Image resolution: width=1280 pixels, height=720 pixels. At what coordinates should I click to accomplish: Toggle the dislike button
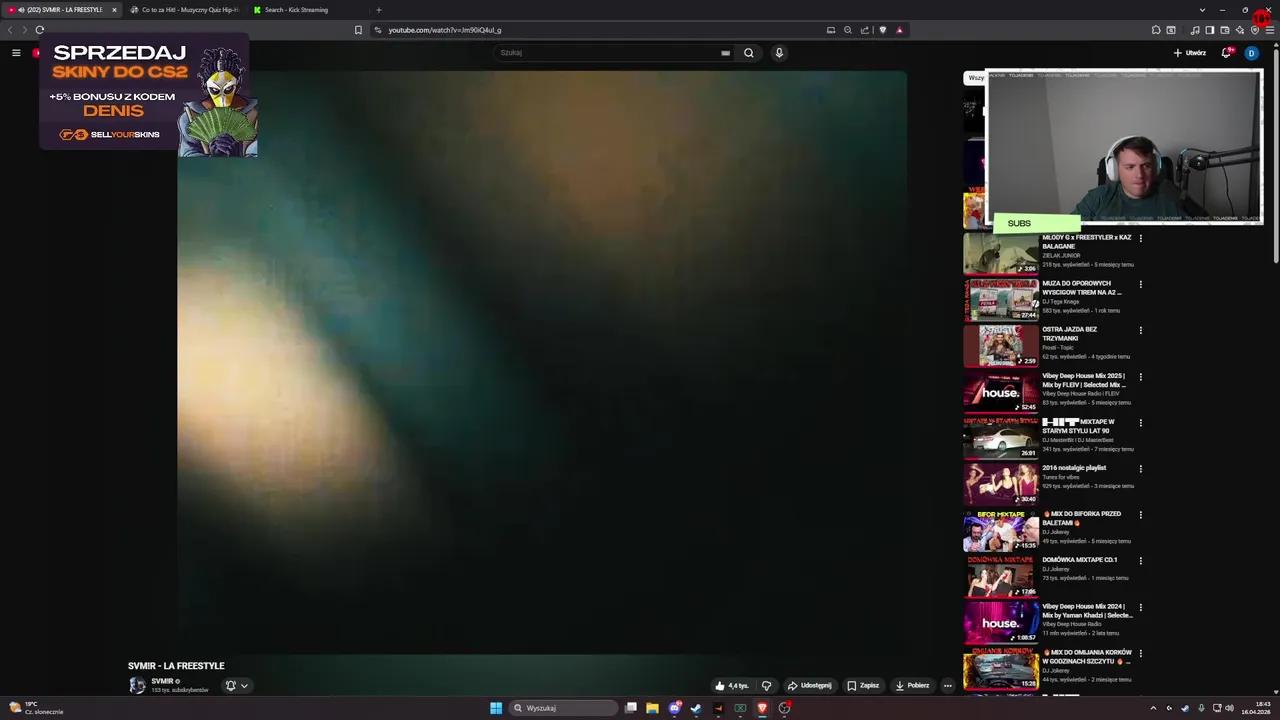[x=766, y=685]
